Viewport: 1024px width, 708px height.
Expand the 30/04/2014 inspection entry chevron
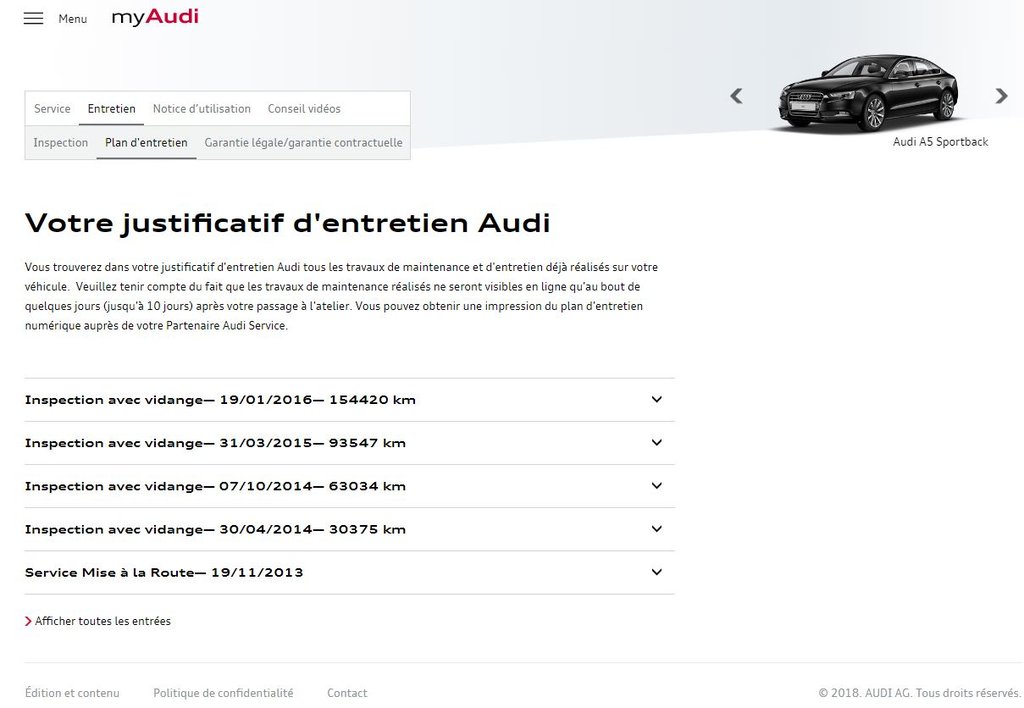coord(656,529)
